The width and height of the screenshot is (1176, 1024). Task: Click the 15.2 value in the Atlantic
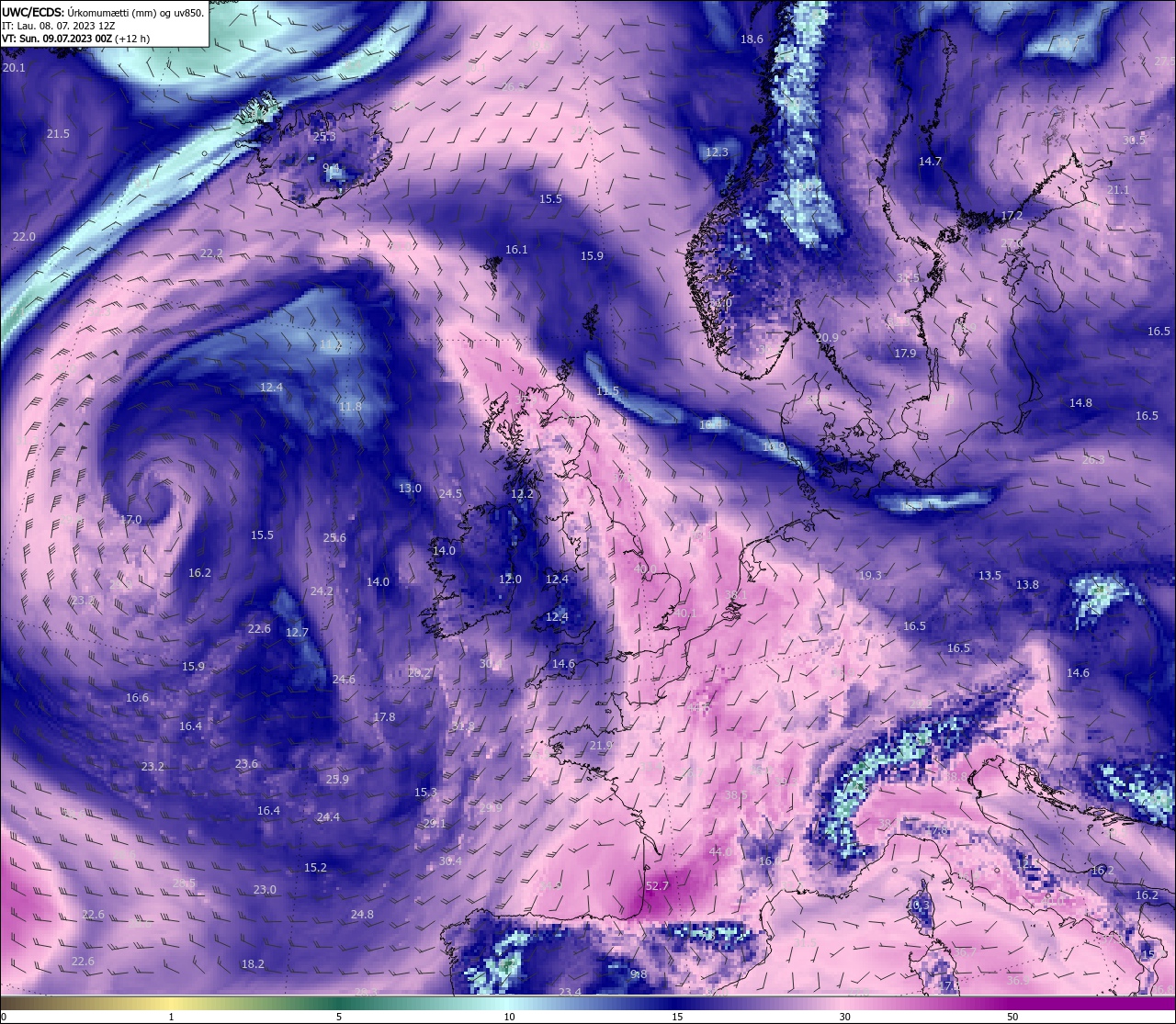pyautogui.click(x=315, y=868)
